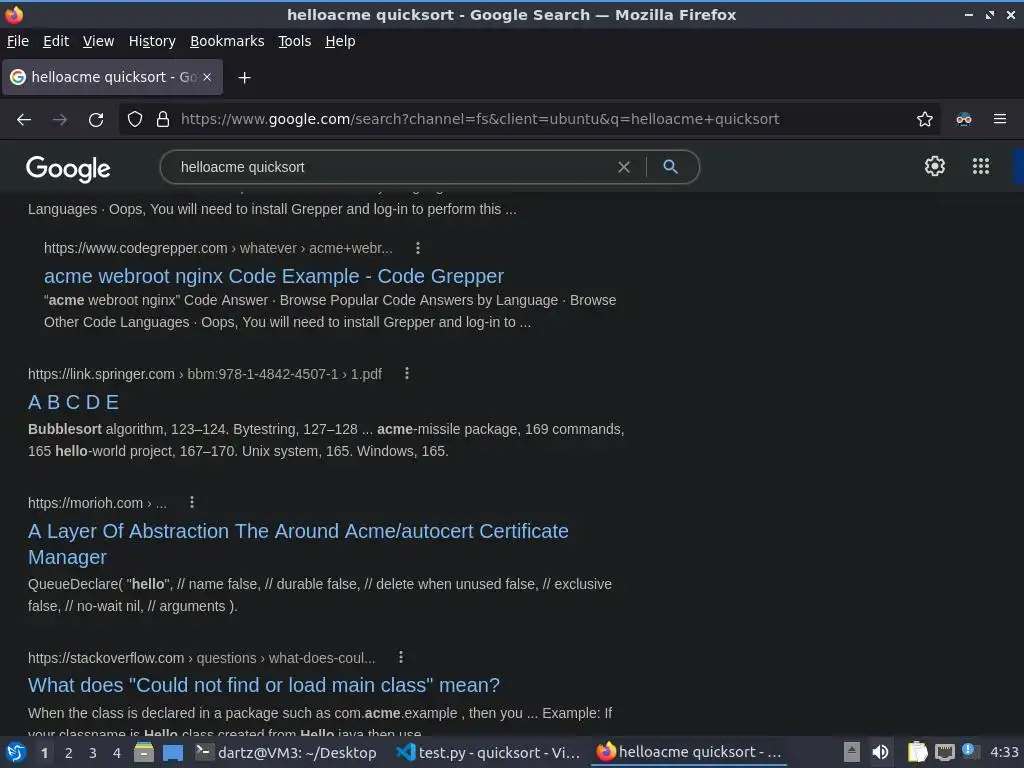The width and height of the screenshot is (1024, 768).
Task: Click the 4:33 taskbar clock
Action: point(1004,752)
